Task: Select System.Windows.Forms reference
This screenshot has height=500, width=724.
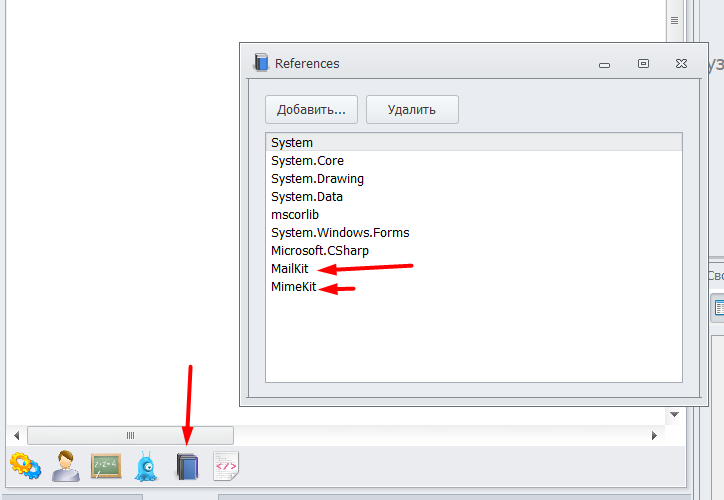Action: tap(474, 233)
